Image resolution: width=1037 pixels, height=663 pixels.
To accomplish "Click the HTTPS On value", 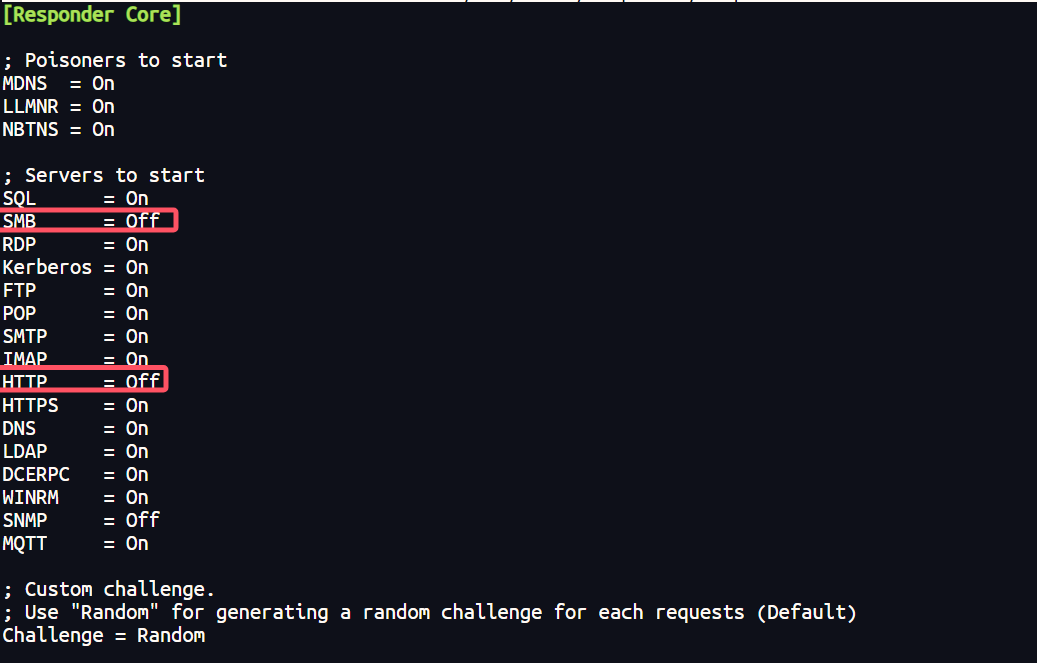I will [137, 405].
